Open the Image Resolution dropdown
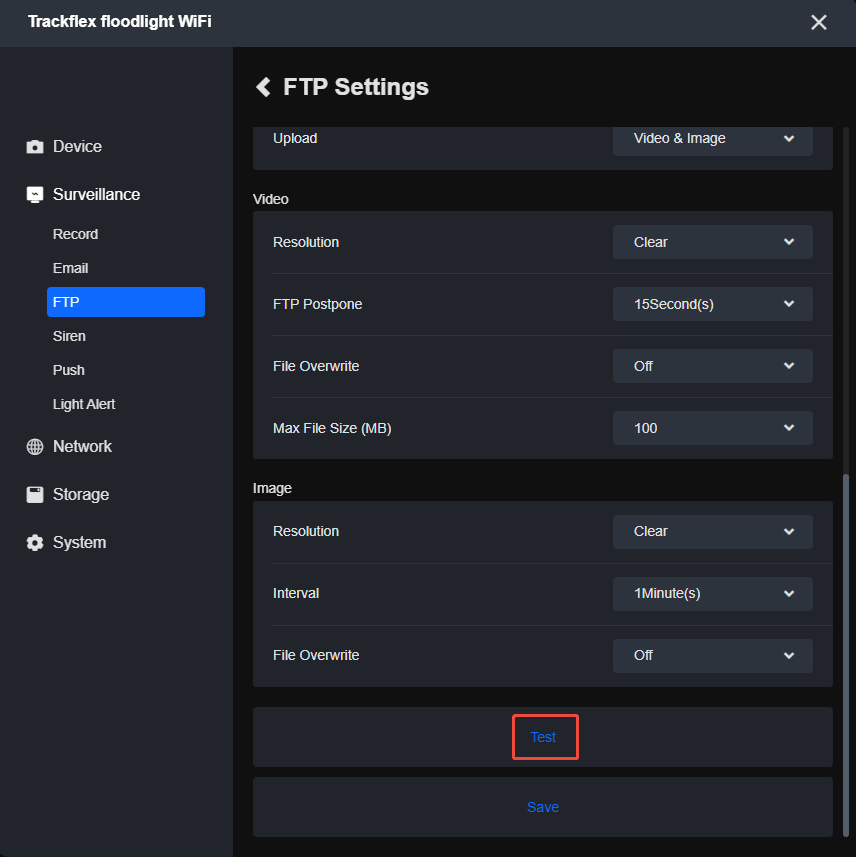Screen dimensions: 856x857 pos(712,532)
